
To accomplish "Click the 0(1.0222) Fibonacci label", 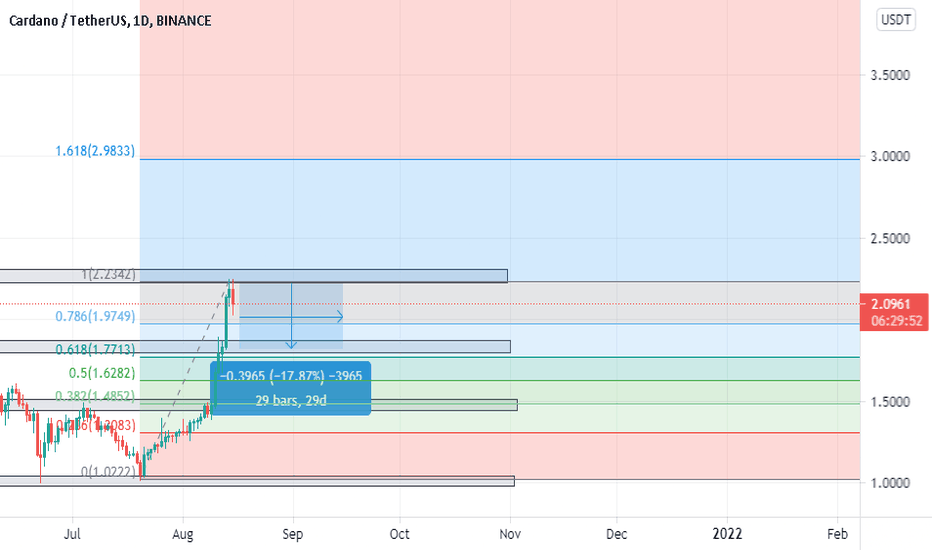I will click(x=108, y=472).
